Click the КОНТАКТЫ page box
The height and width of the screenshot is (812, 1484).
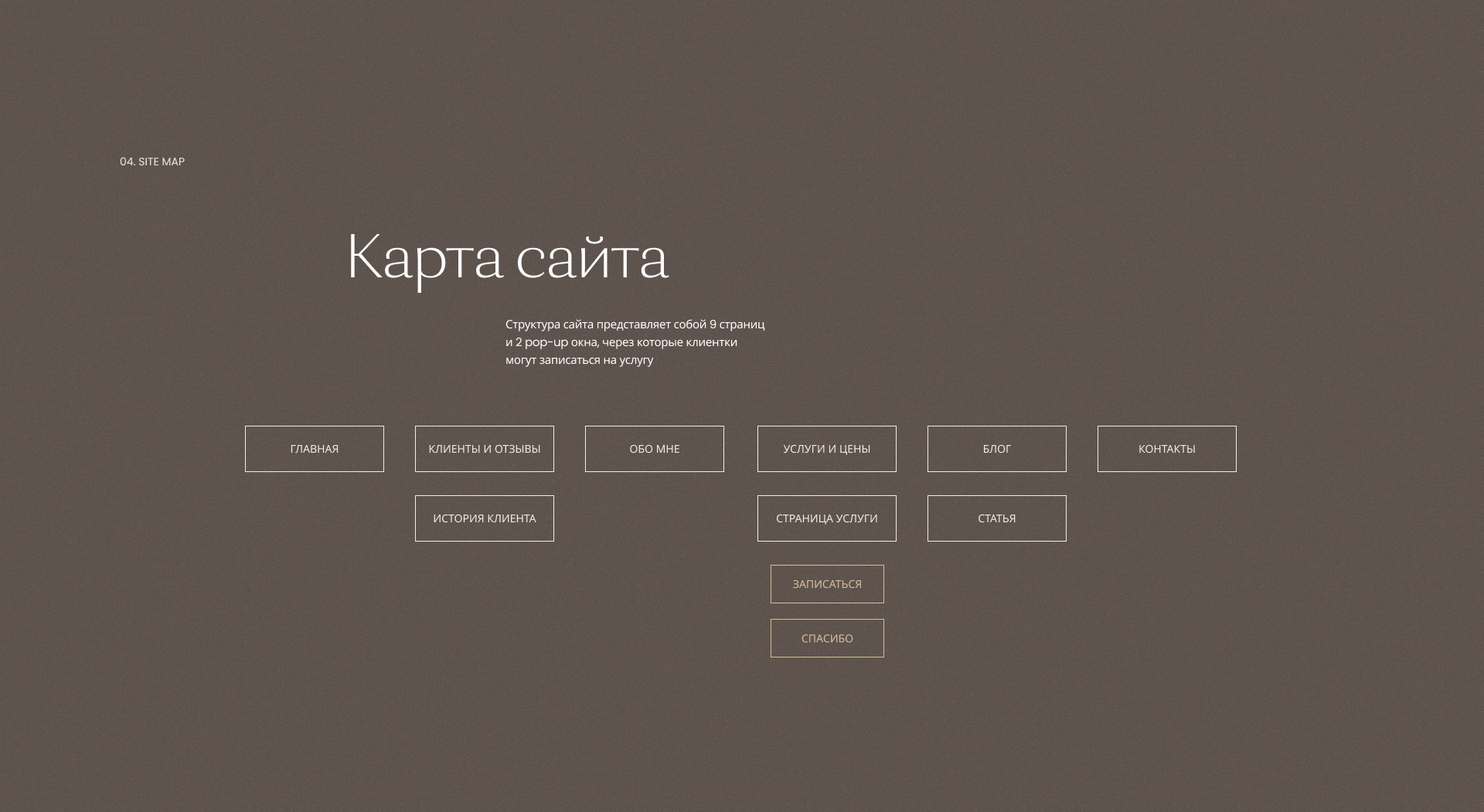[1166, 449]
